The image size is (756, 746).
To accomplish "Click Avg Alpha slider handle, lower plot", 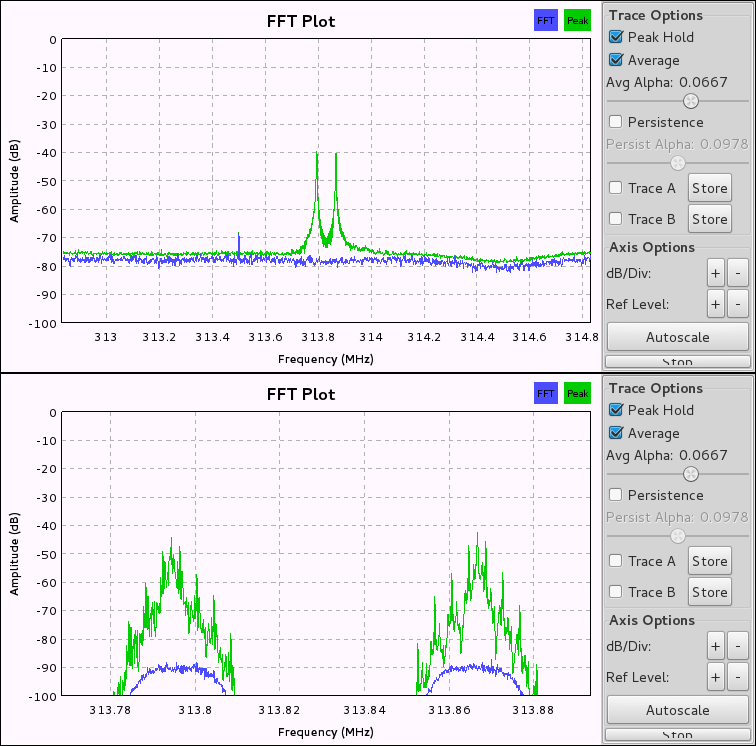I will tap(691, 475).
